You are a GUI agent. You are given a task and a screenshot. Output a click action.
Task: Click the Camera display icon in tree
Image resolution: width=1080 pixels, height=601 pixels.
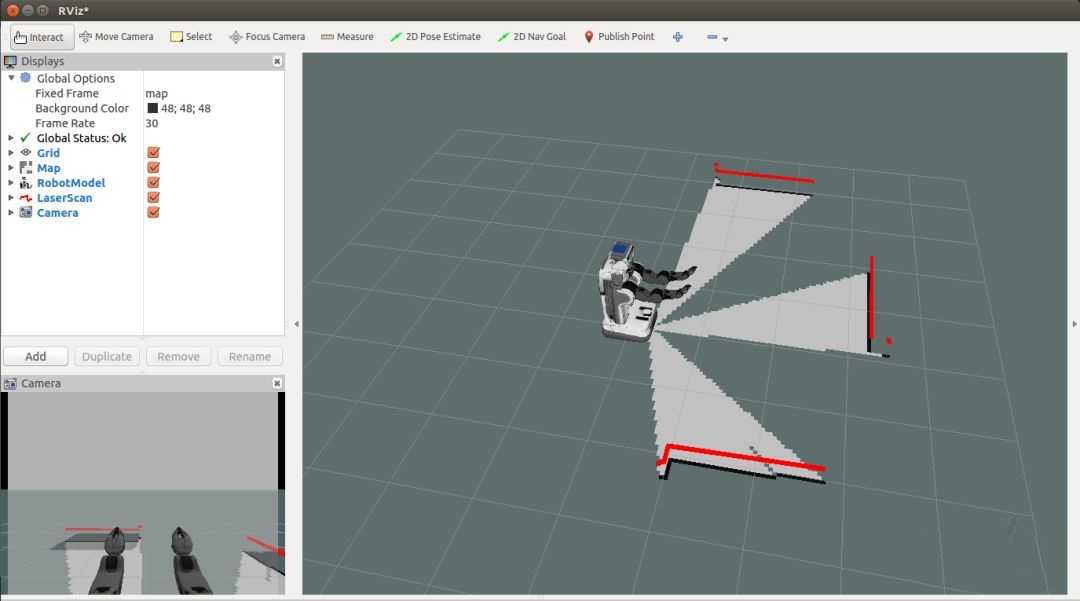[25, 213]
